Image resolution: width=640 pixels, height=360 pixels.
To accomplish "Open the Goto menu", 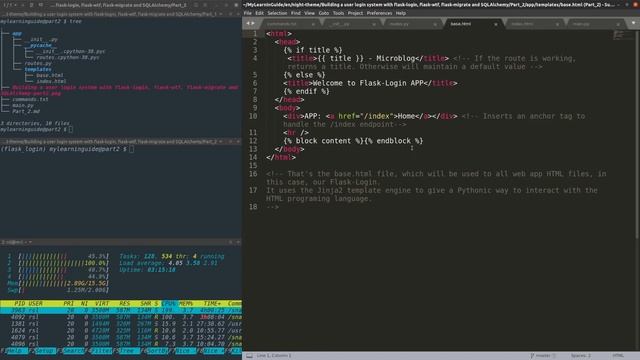I will [x=324, y=13].
